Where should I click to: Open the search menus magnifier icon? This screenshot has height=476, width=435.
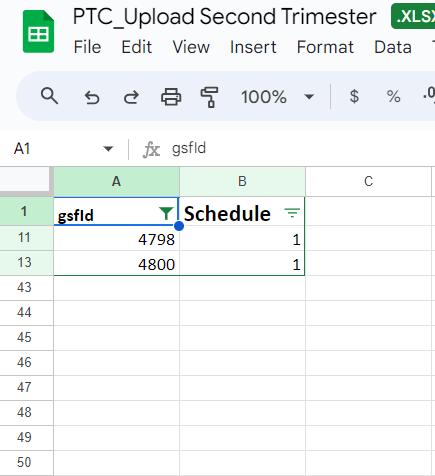pyautogui.click(x=49, y=97)
